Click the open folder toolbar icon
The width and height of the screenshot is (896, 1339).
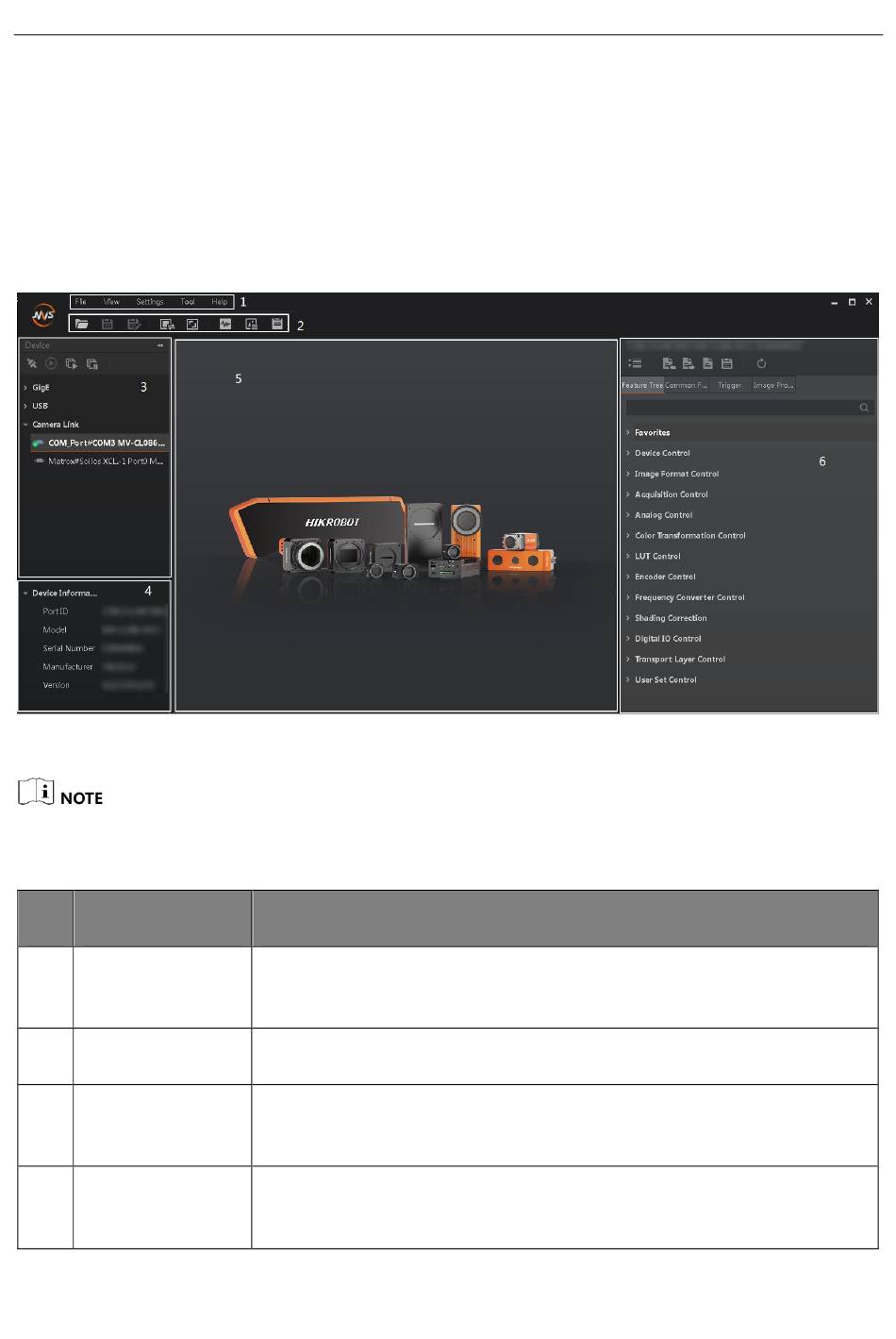82,324
